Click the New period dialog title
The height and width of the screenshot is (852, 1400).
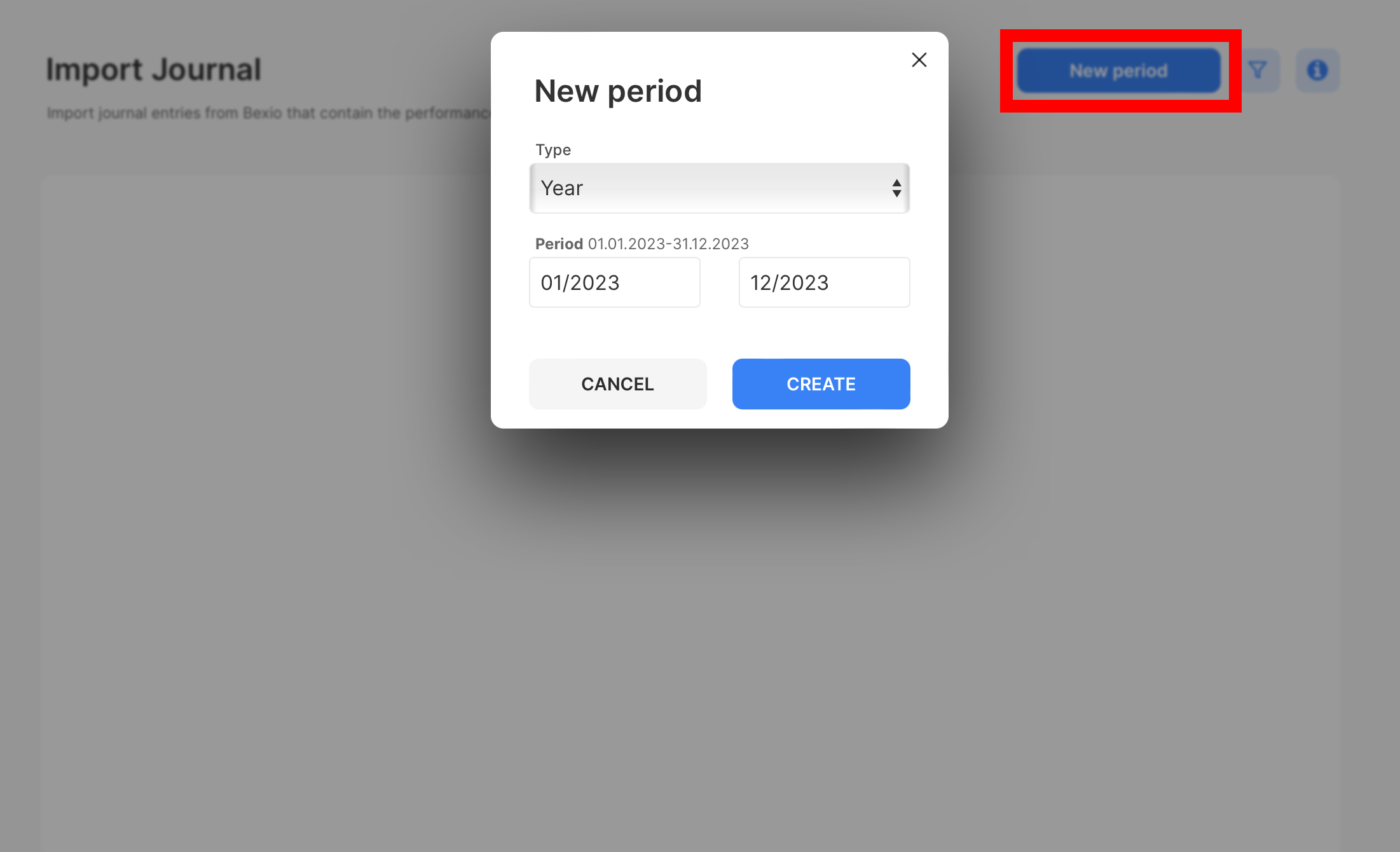click(x=618, y=91)
